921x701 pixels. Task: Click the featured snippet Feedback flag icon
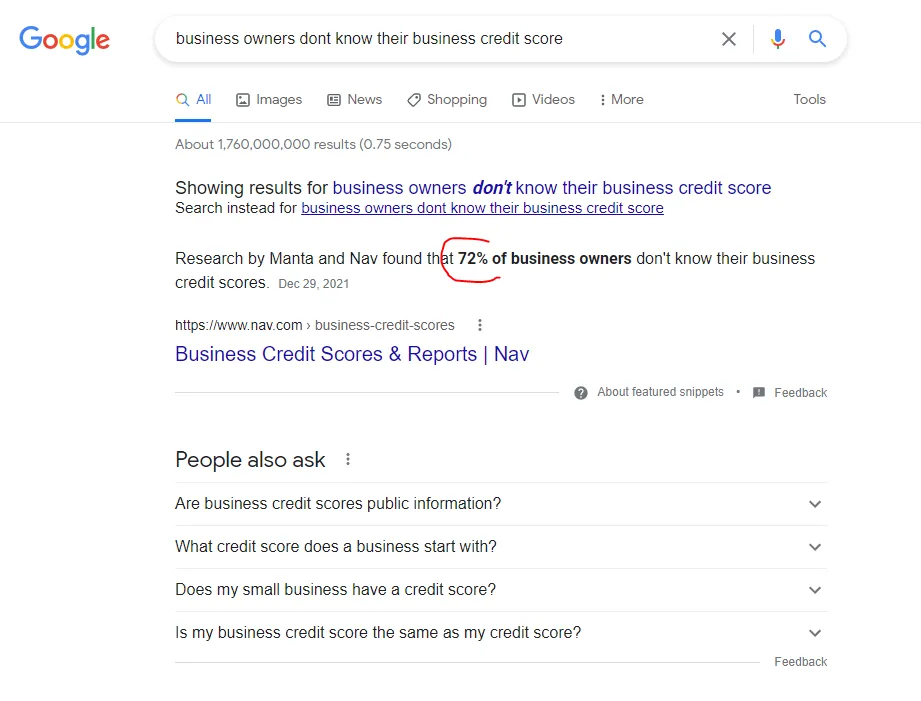pyautogui.click(x=759, y=393)
